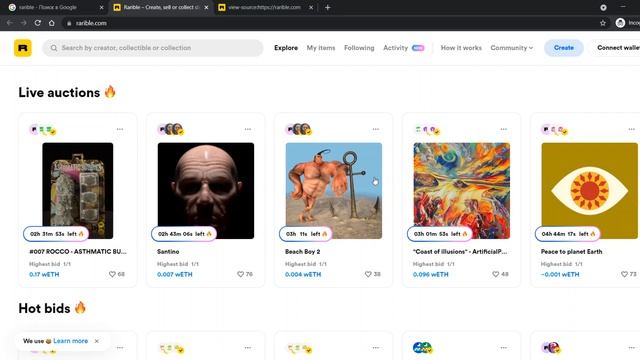Open the Beach Boy 2 title link
640x360 pixels.
[x=302, y=251]
